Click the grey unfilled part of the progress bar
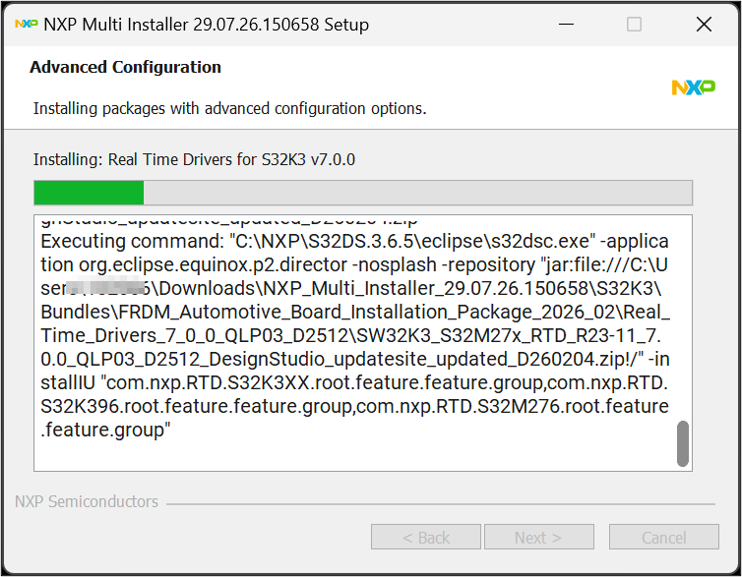742x577 pixels. 418,193
